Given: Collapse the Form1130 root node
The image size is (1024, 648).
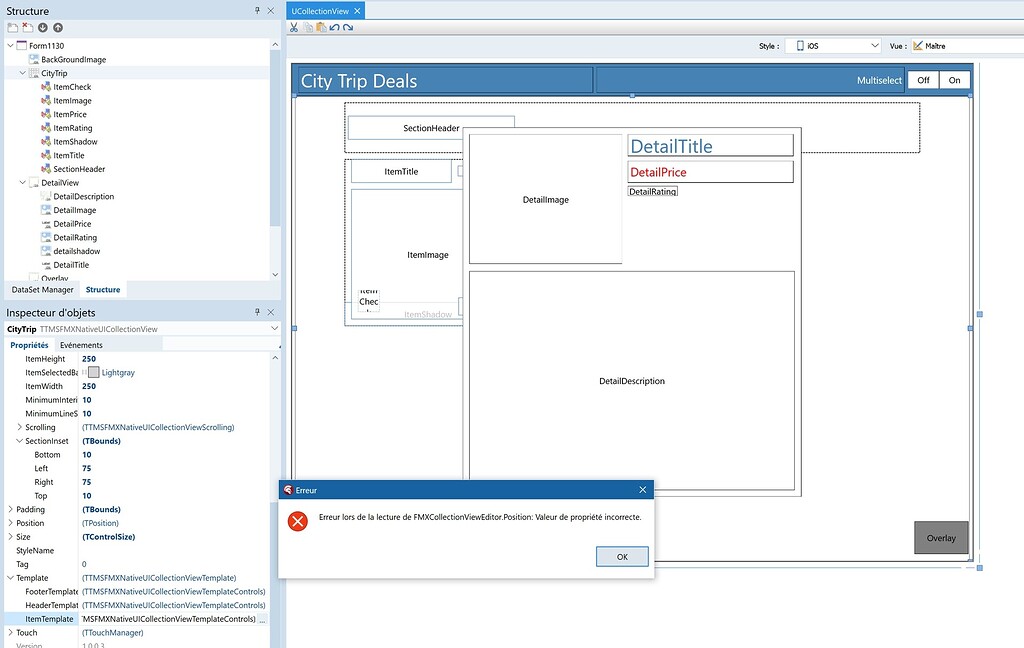Looking at the screenshot, I should pyautogui.click(x=10, y=45).
